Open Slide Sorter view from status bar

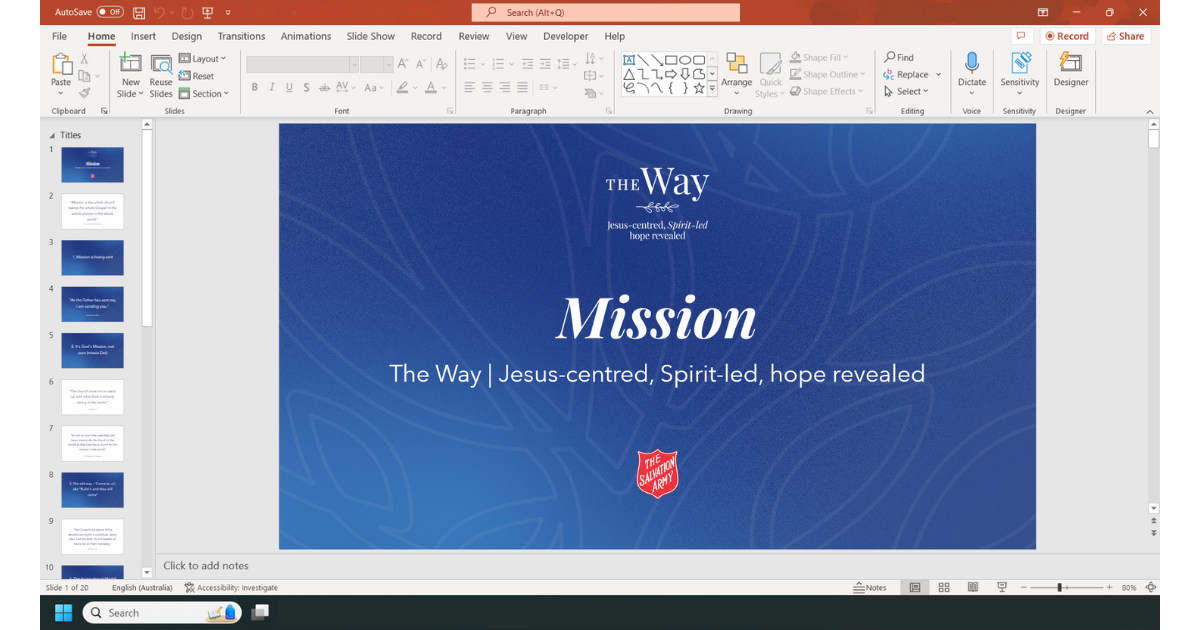943,588
